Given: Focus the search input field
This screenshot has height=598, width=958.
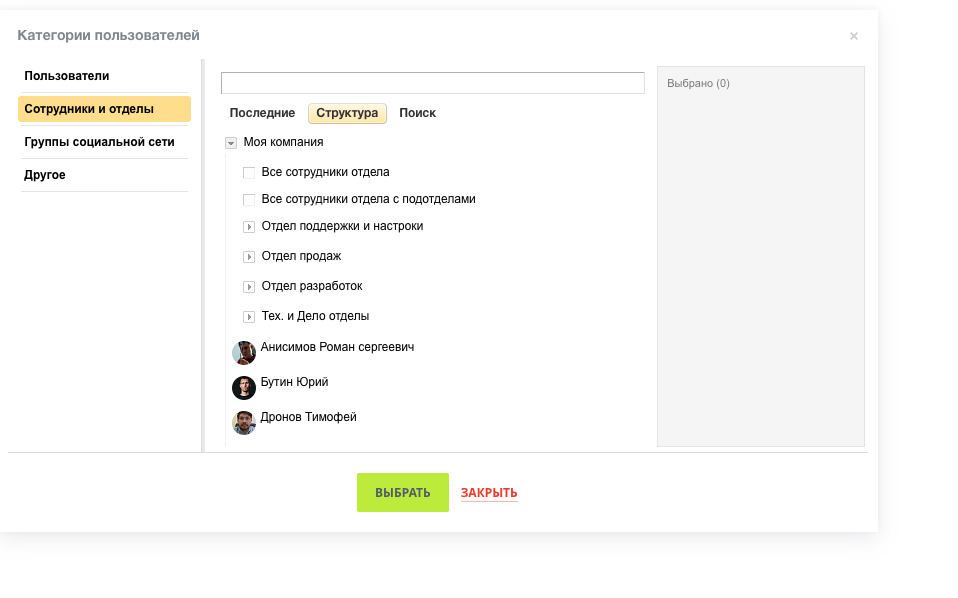Looking at the screenshot, I should coord(432,83).
